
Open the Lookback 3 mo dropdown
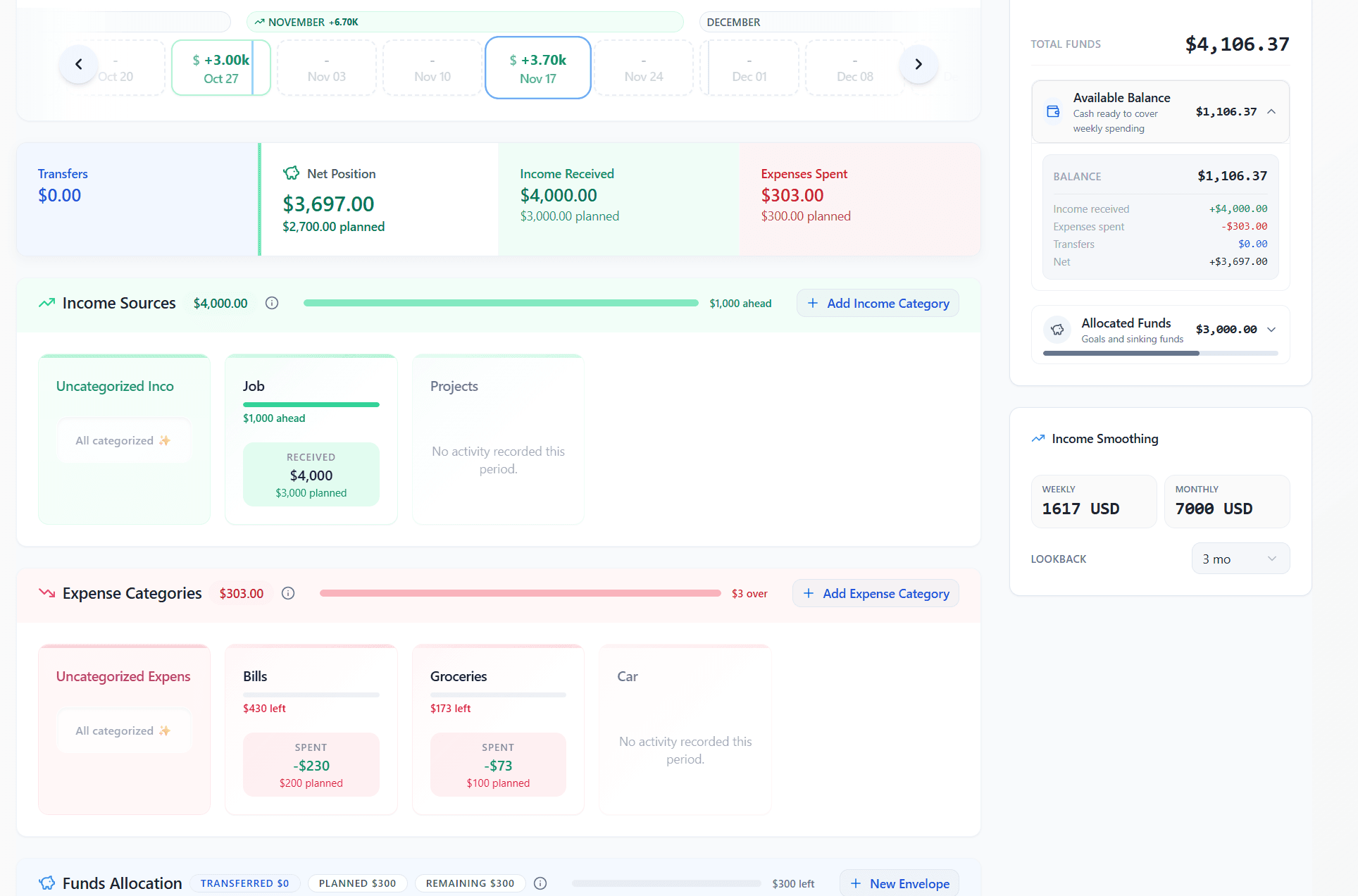1240,558
